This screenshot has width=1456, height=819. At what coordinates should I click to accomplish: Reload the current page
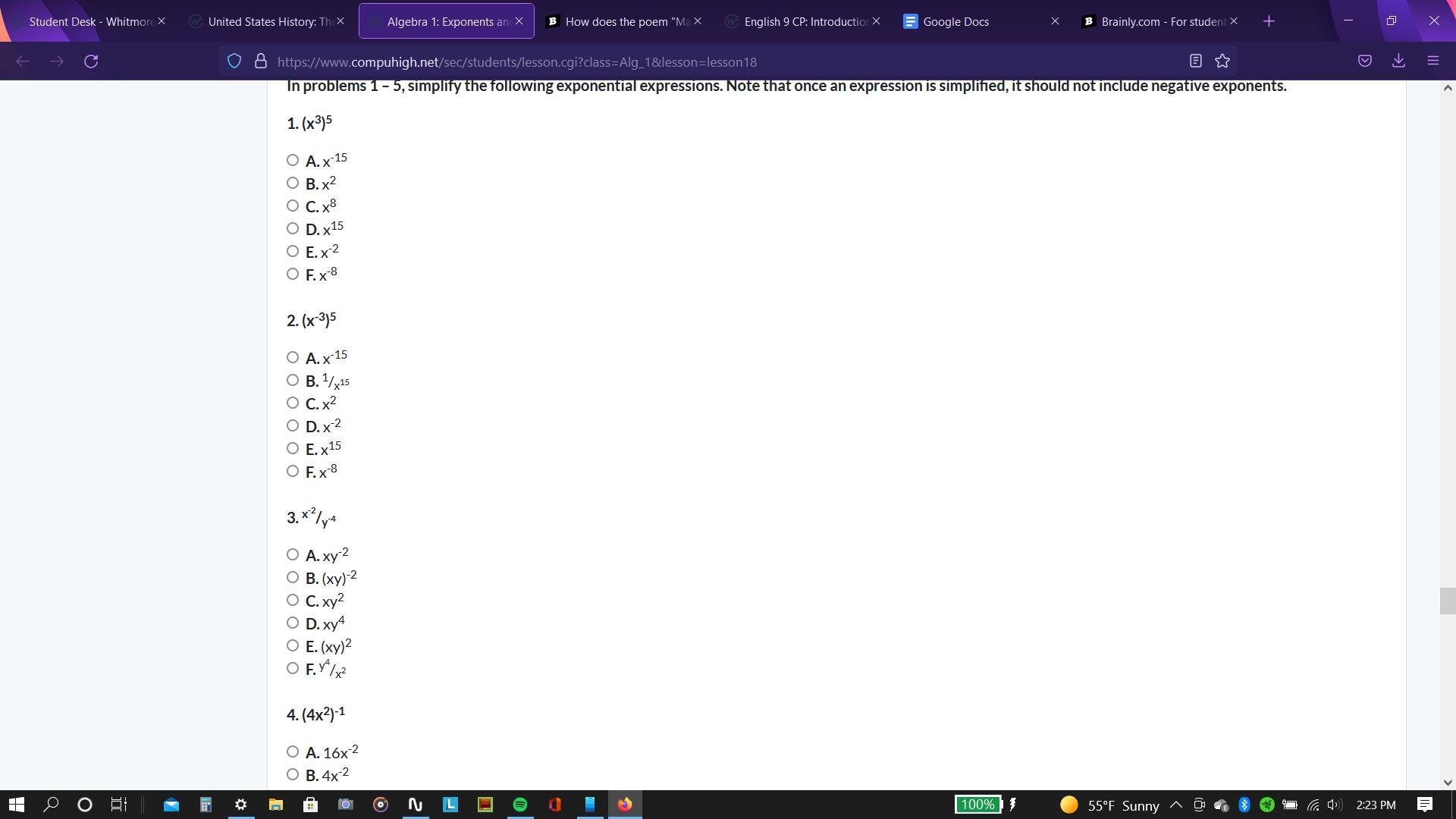(91, 61)
